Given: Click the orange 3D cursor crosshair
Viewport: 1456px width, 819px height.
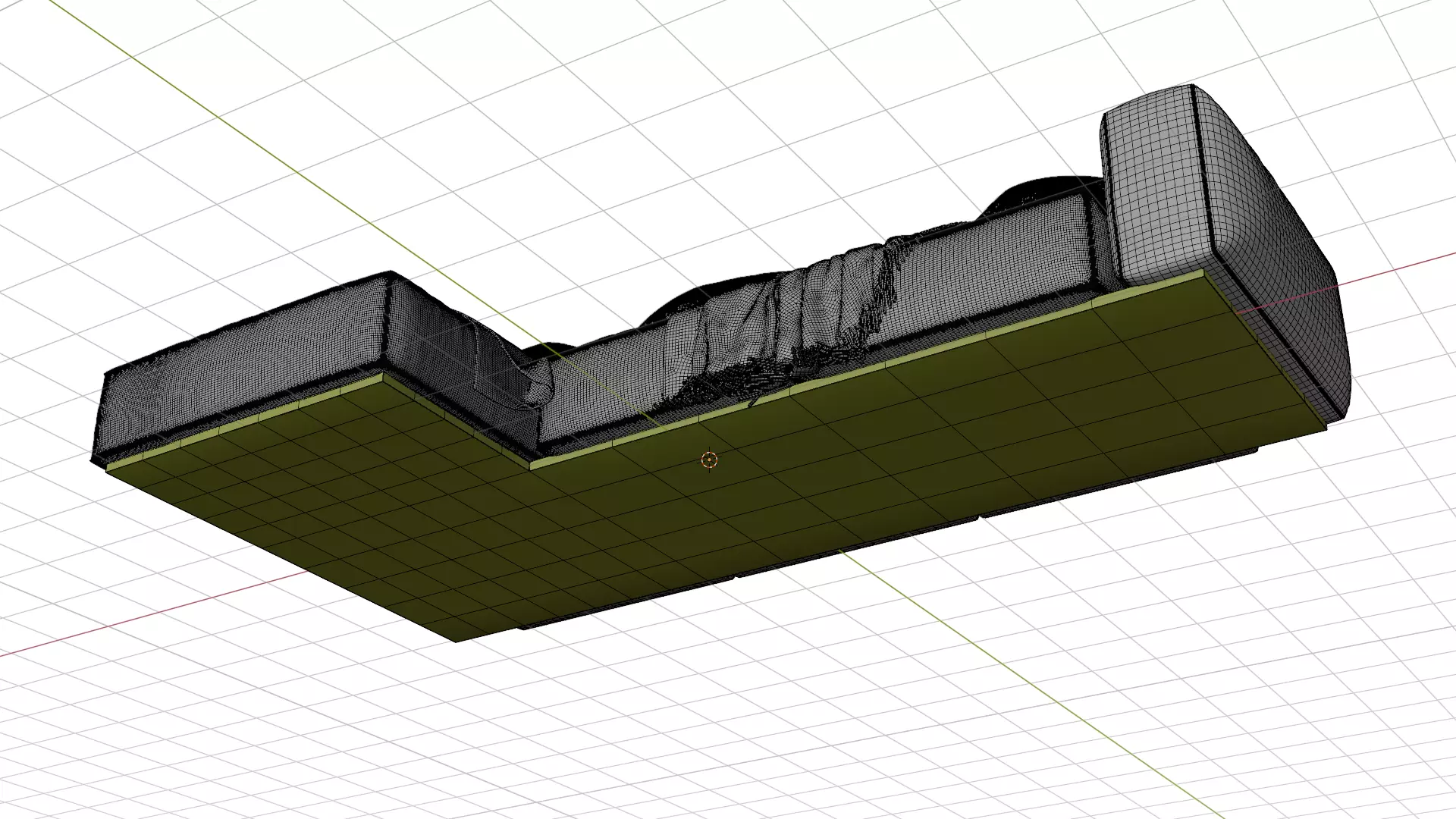Looking at the screenshot, I should pyautogui.click(x=709, y=460).
